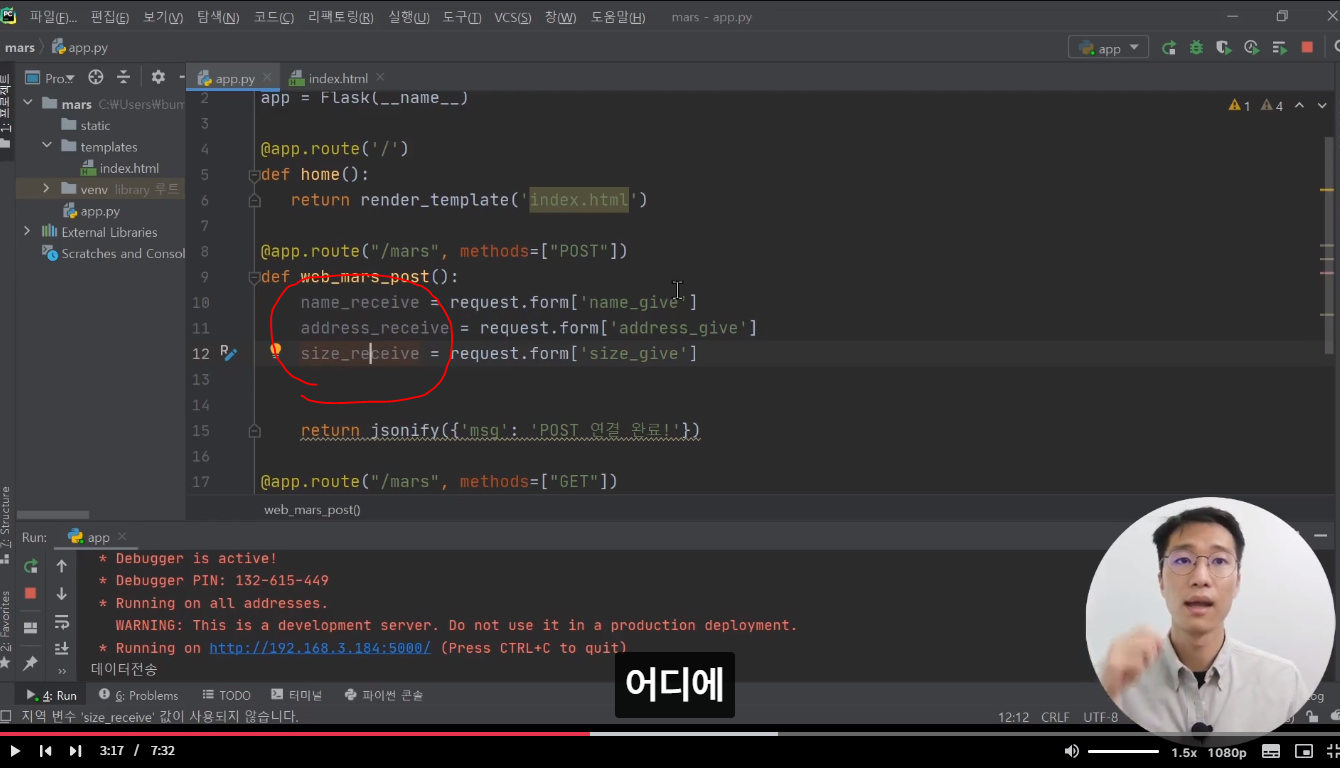Image resolution: width=1340 pixels, height=768 pixels.
Task: Open the TODO tool window tab
Action: [x=226, y=695]
